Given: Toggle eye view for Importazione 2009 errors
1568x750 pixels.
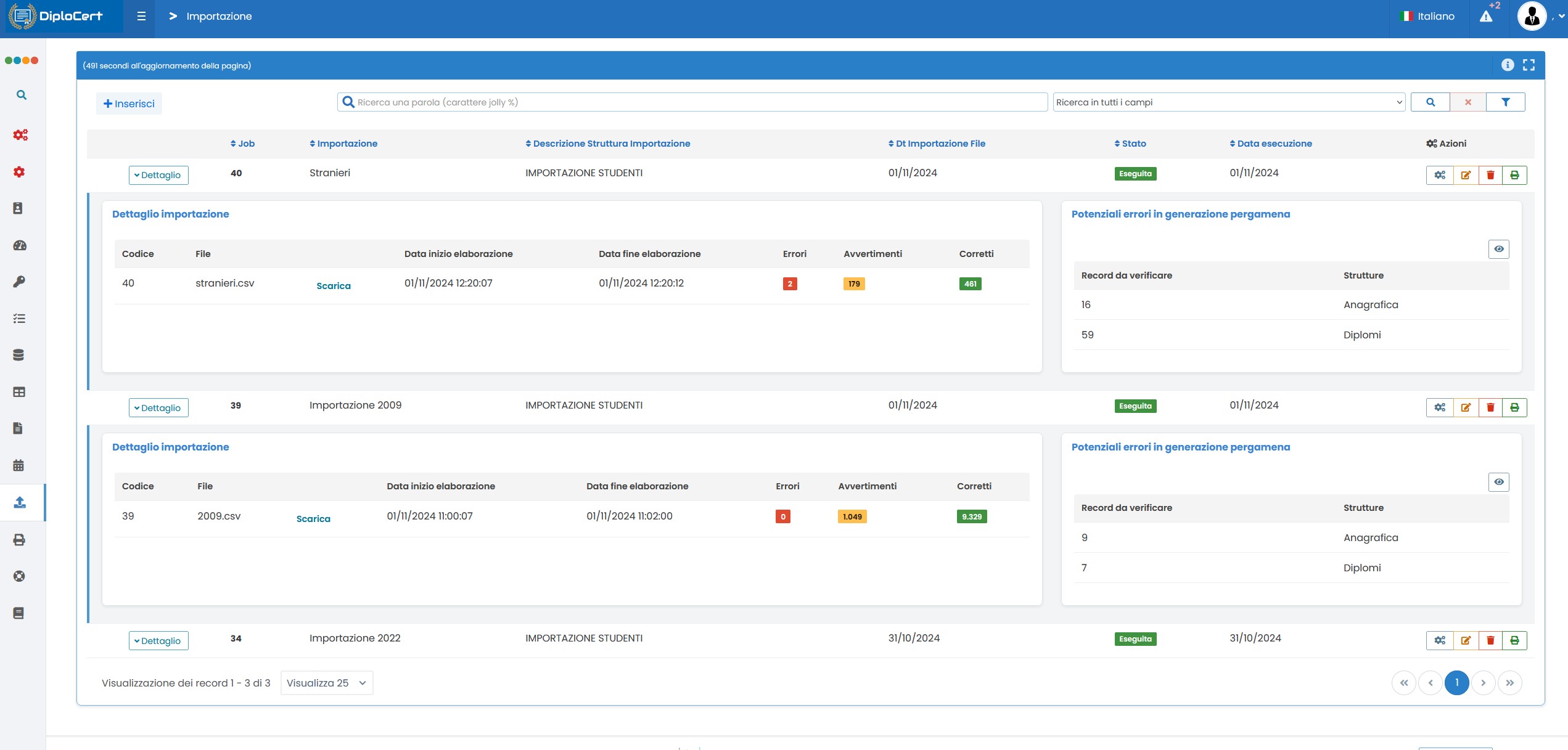Looking at the screenshot, I should point(1498,482).
